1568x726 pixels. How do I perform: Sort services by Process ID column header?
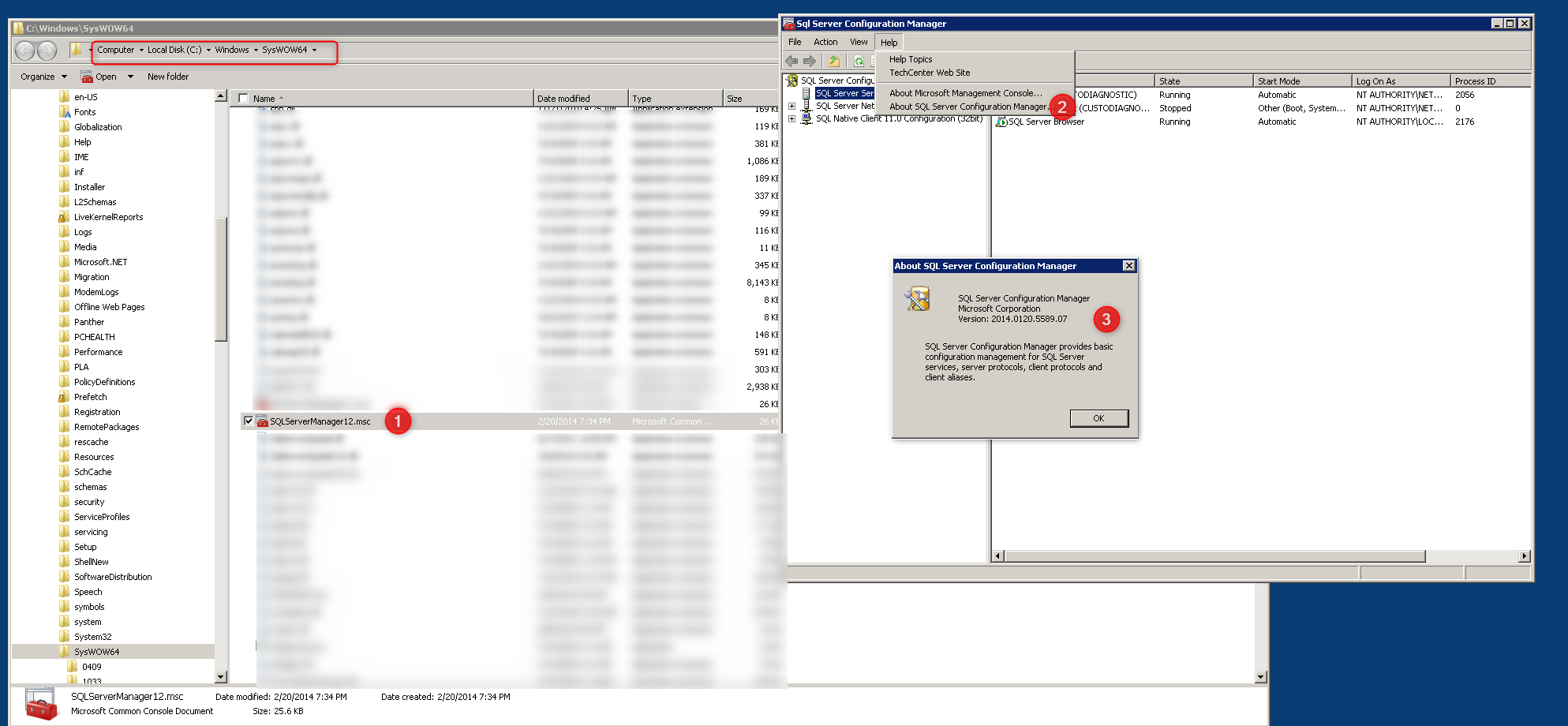pos(1491,81)
